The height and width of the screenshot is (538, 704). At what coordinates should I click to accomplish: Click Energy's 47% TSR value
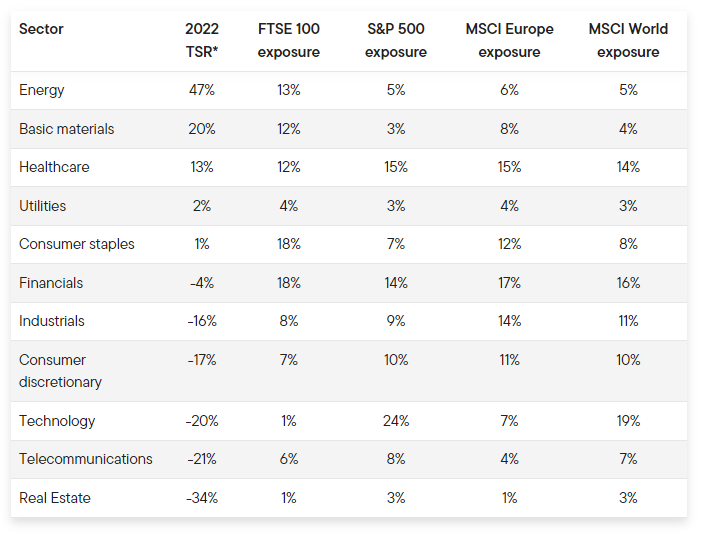pyautogui.click(x=202, y=90)
